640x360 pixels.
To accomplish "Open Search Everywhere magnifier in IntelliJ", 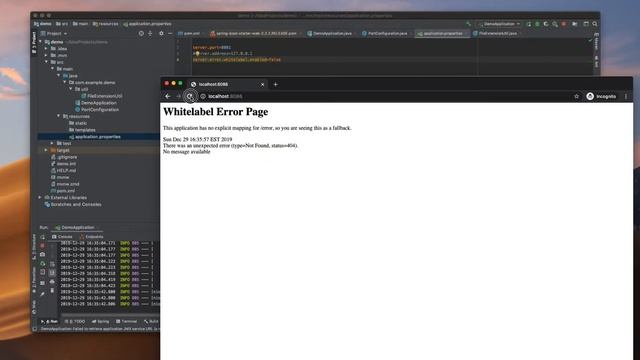I will (x=595, y=24).
